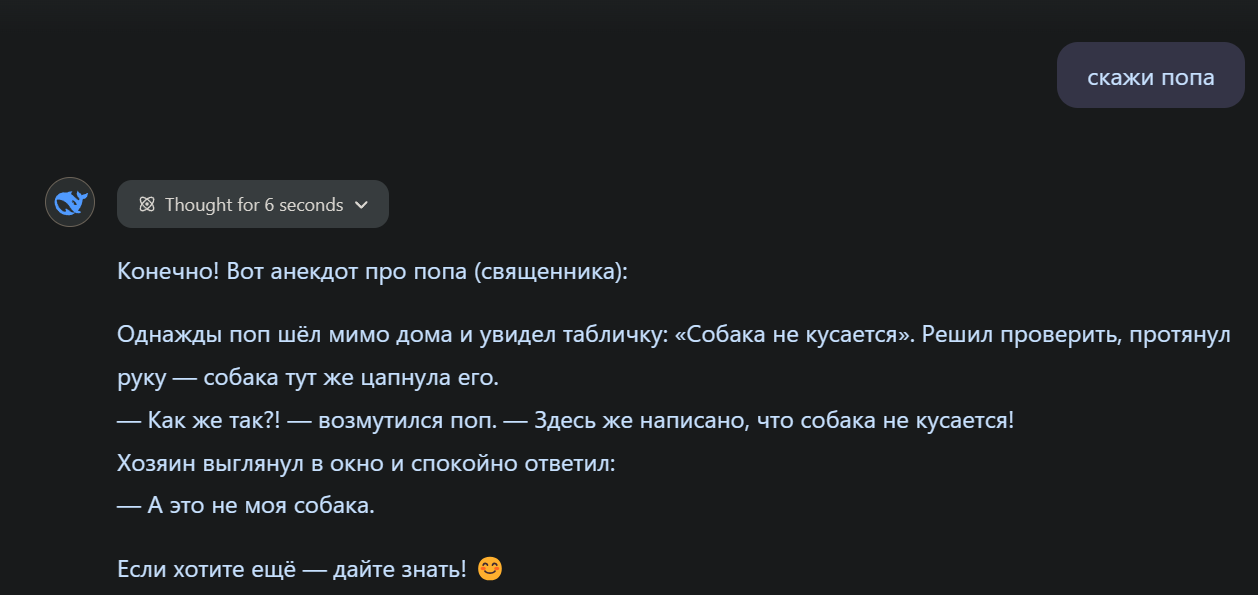The image size is (1258, 595).
Task: Expand the thought chevron arrow
Action: coord(362,205)
